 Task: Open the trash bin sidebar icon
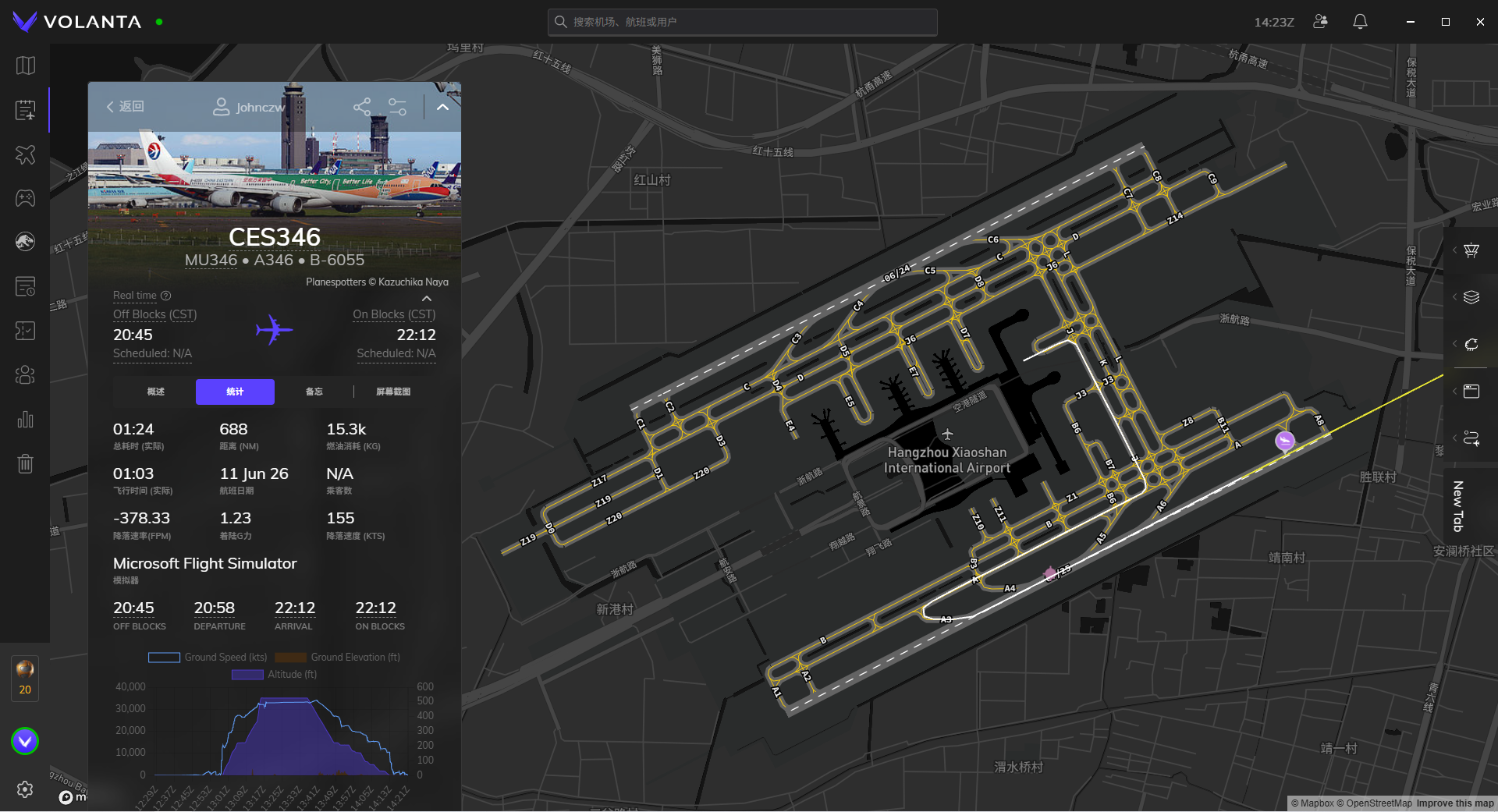pyautogui.click(x=25, y=464)
